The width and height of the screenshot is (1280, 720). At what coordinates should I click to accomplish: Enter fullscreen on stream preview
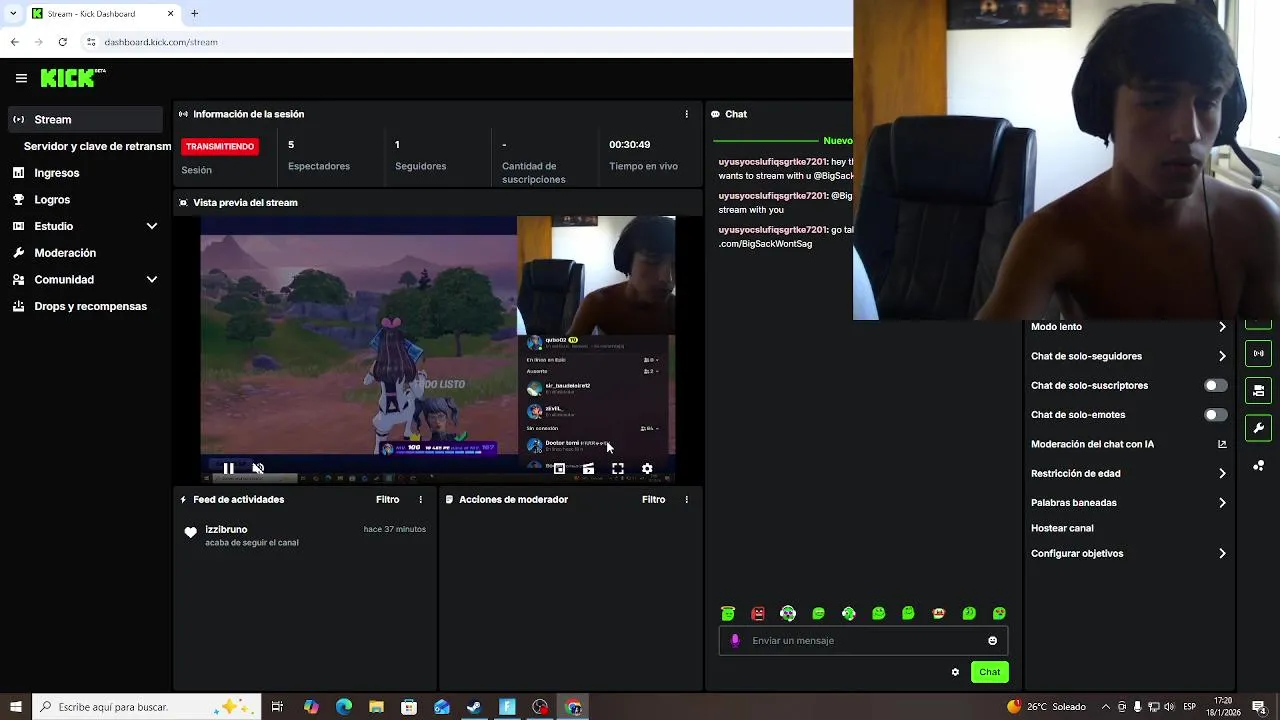[x=618, y=468]
